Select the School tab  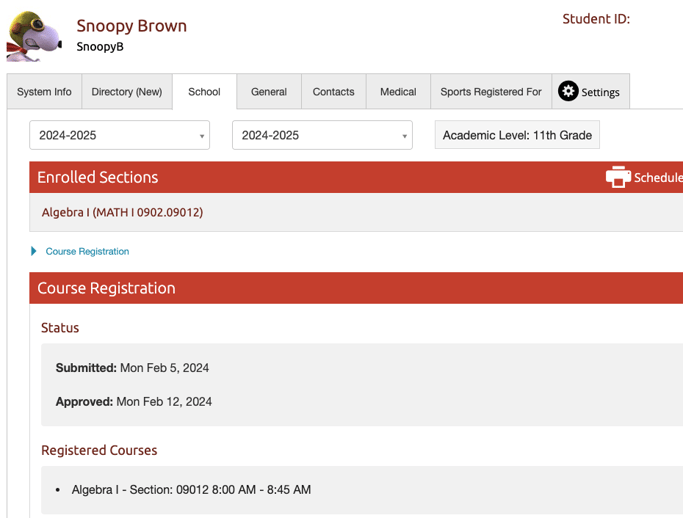point(204,92)
